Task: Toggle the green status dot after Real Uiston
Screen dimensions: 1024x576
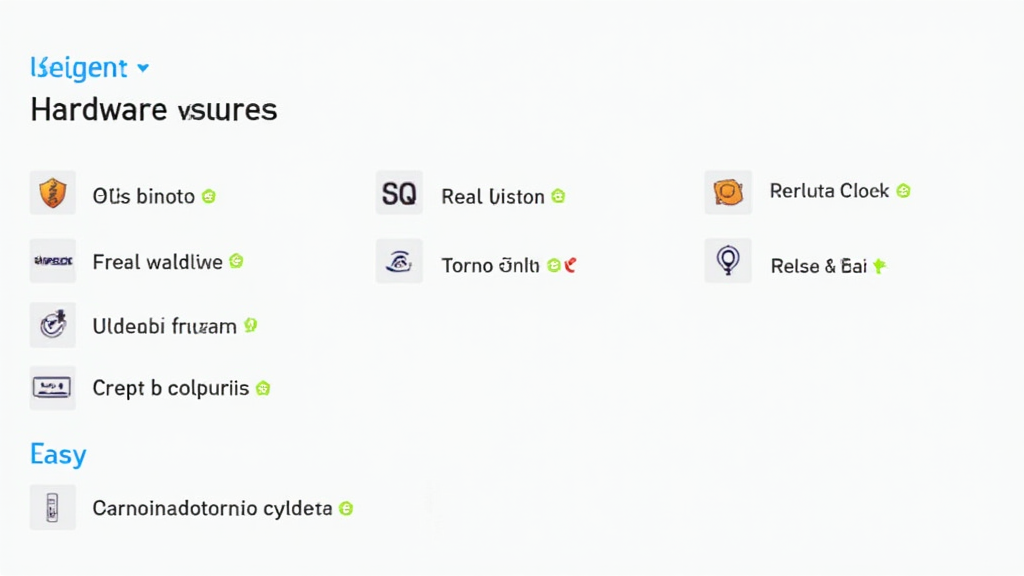Action: (558, 197)
